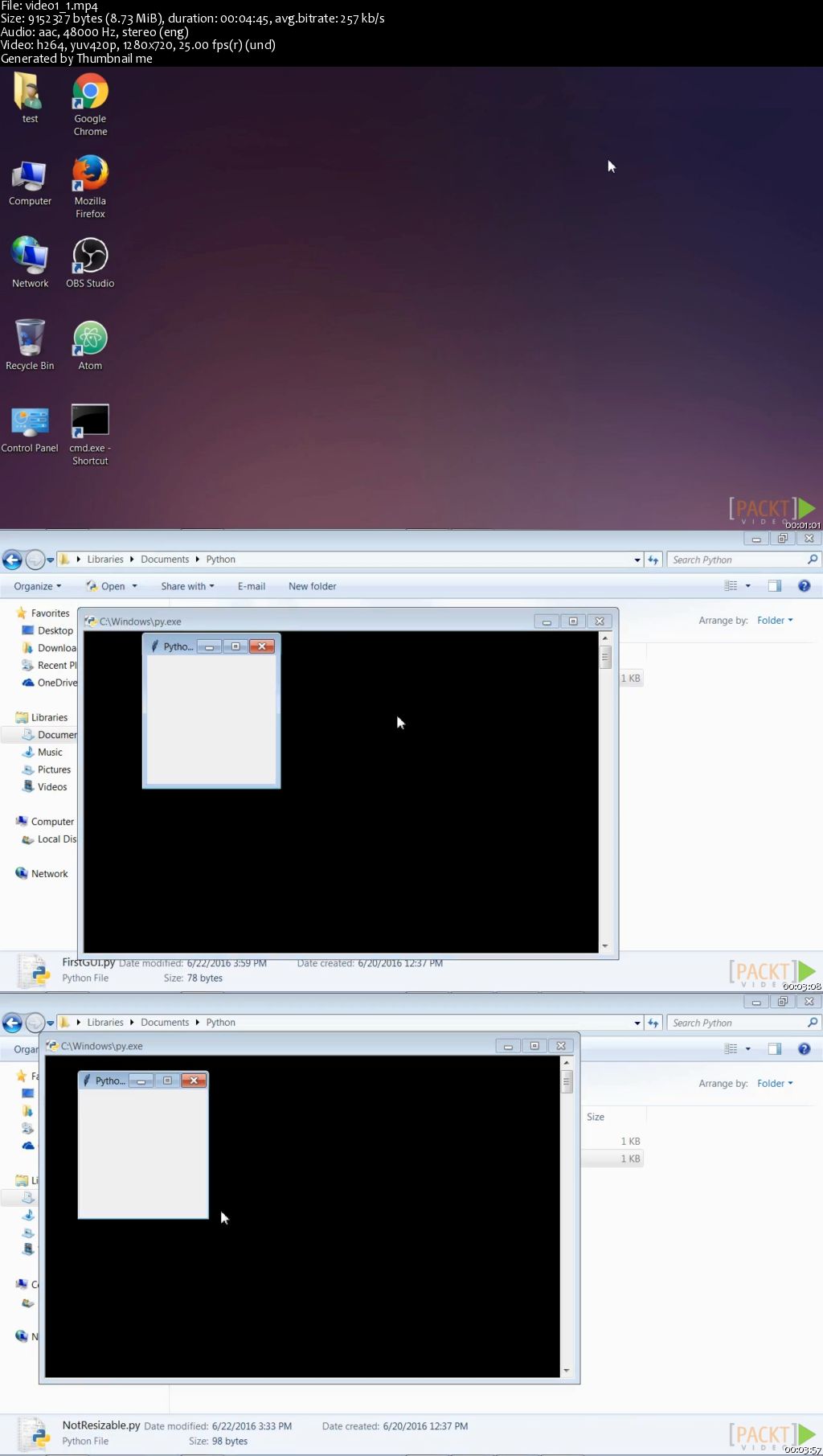Select the Network desktop icon
Image resolution: width=823 pixels, height=1456 pixels.
click(30, 262)
